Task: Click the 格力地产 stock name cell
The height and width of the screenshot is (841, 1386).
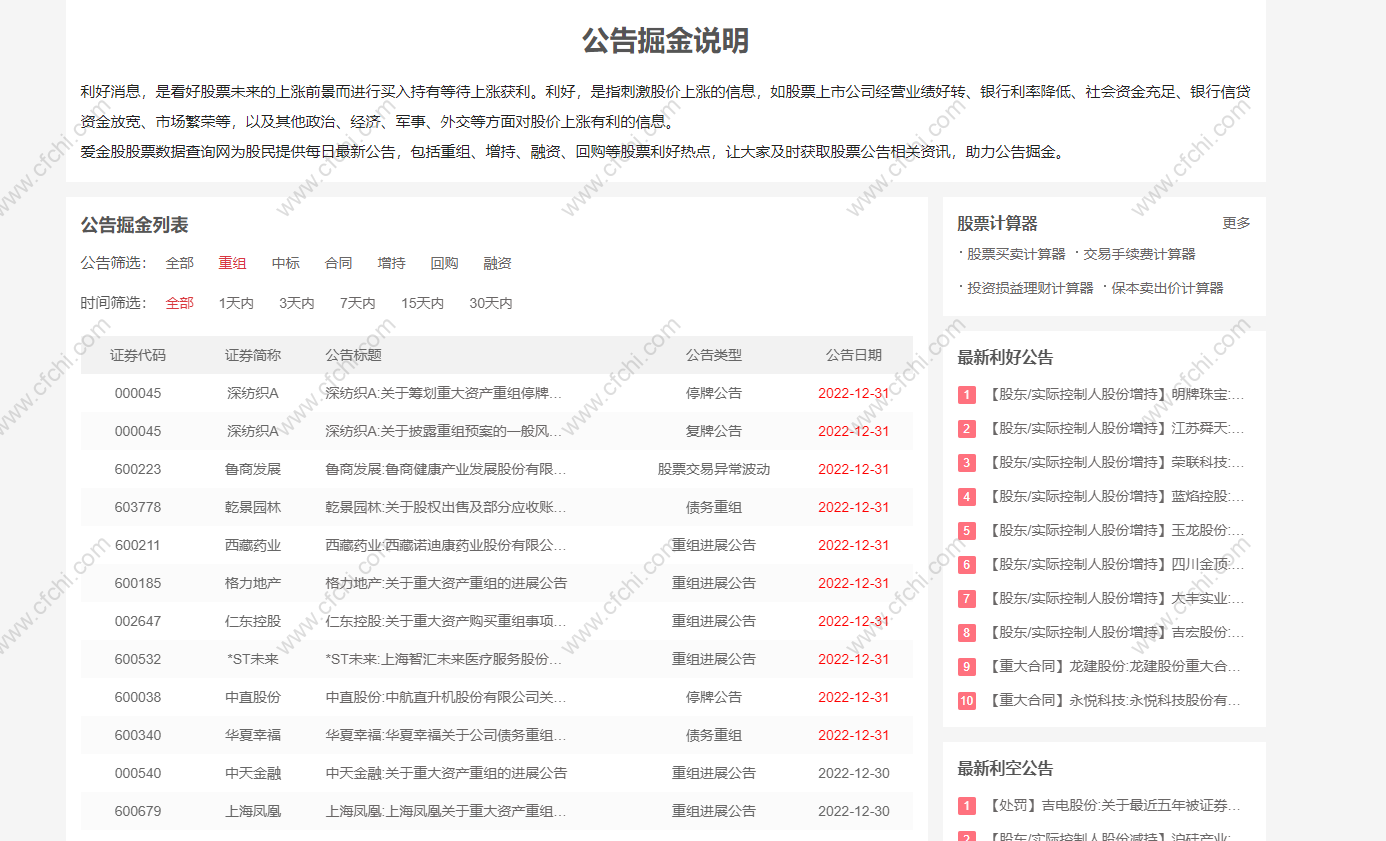Action: (253, 583)
